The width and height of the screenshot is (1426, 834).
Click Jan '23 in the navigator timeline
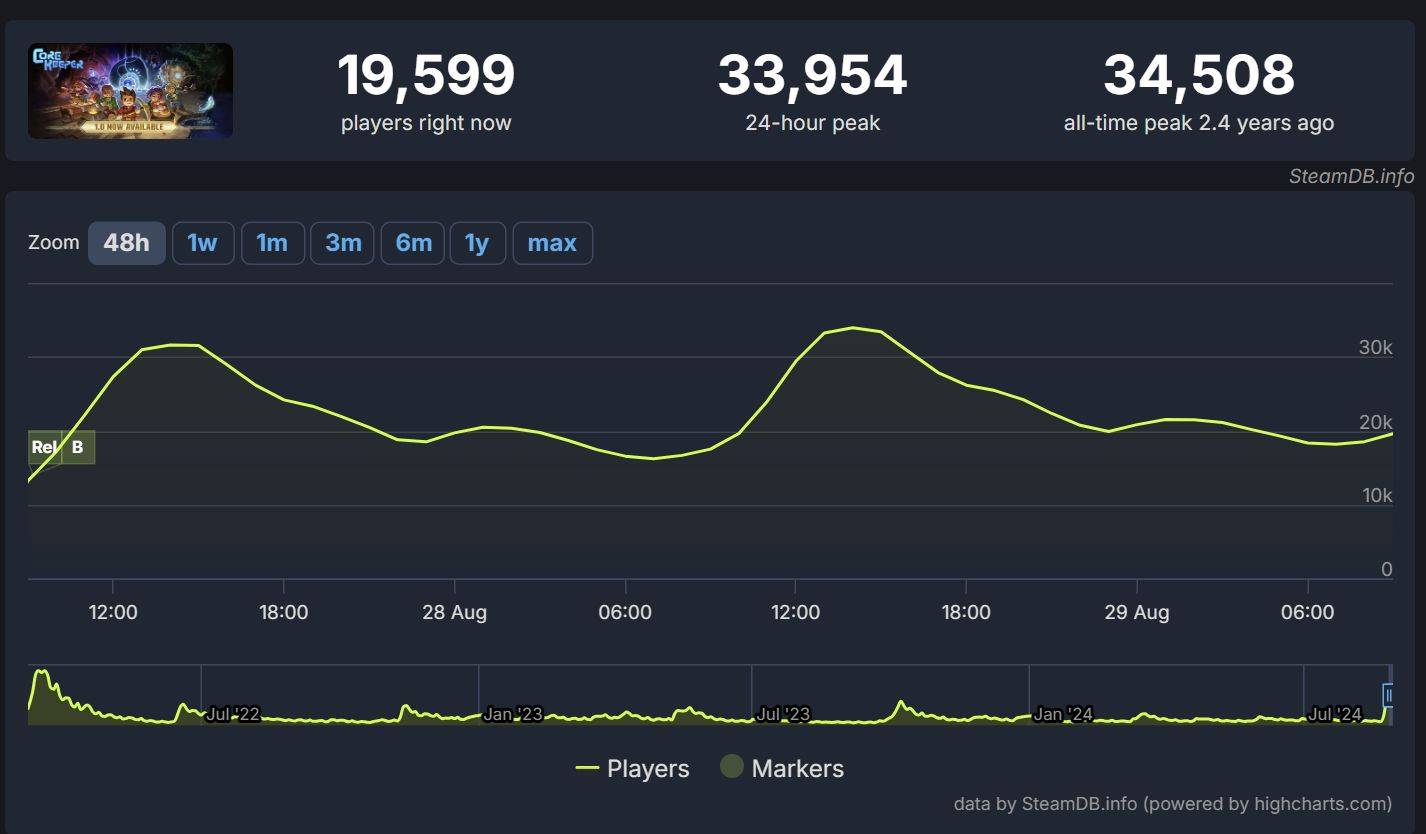point(512,714)
